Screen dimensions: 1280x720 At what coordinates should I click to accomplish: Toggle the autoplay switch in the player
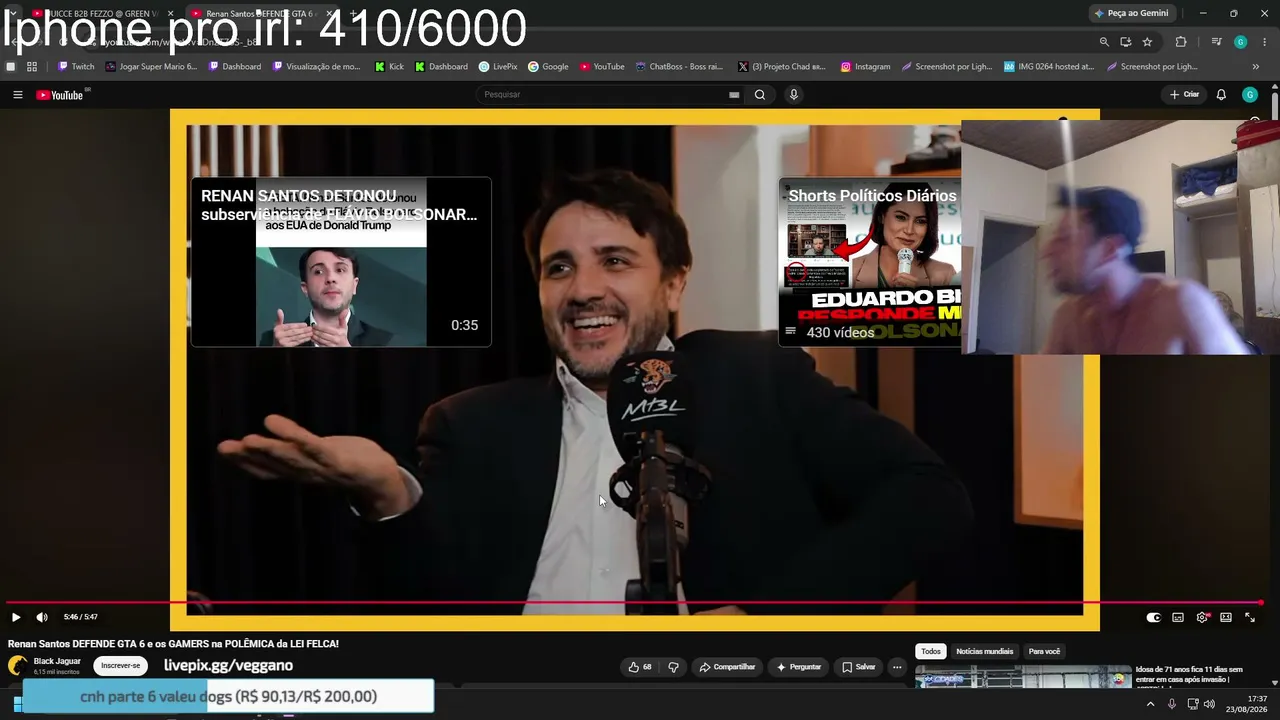[x=1153, y=618]
